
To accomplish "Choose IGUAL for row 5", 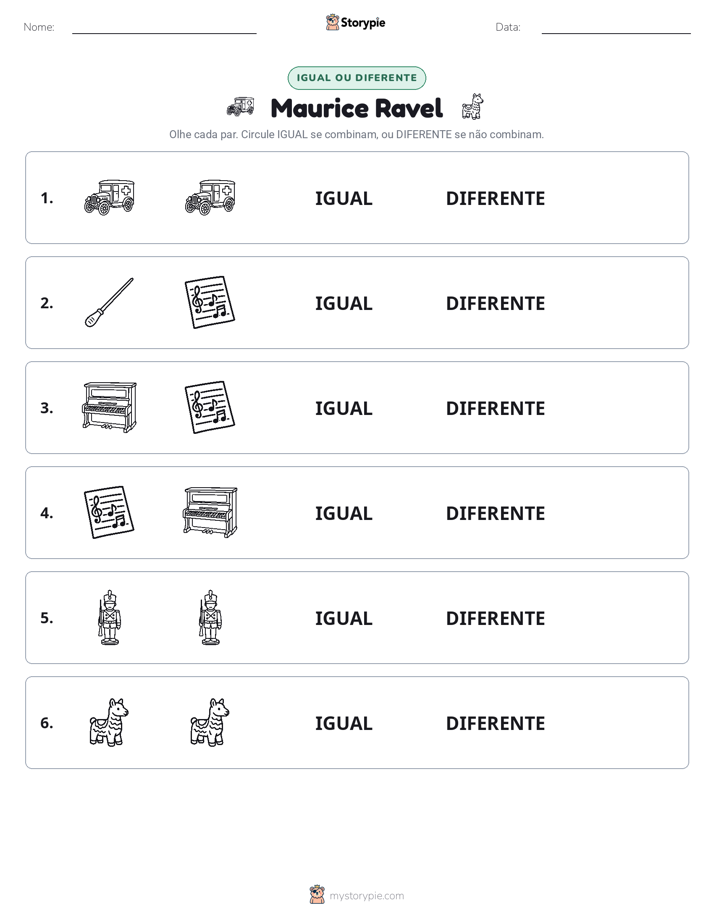I will [343, 618].
